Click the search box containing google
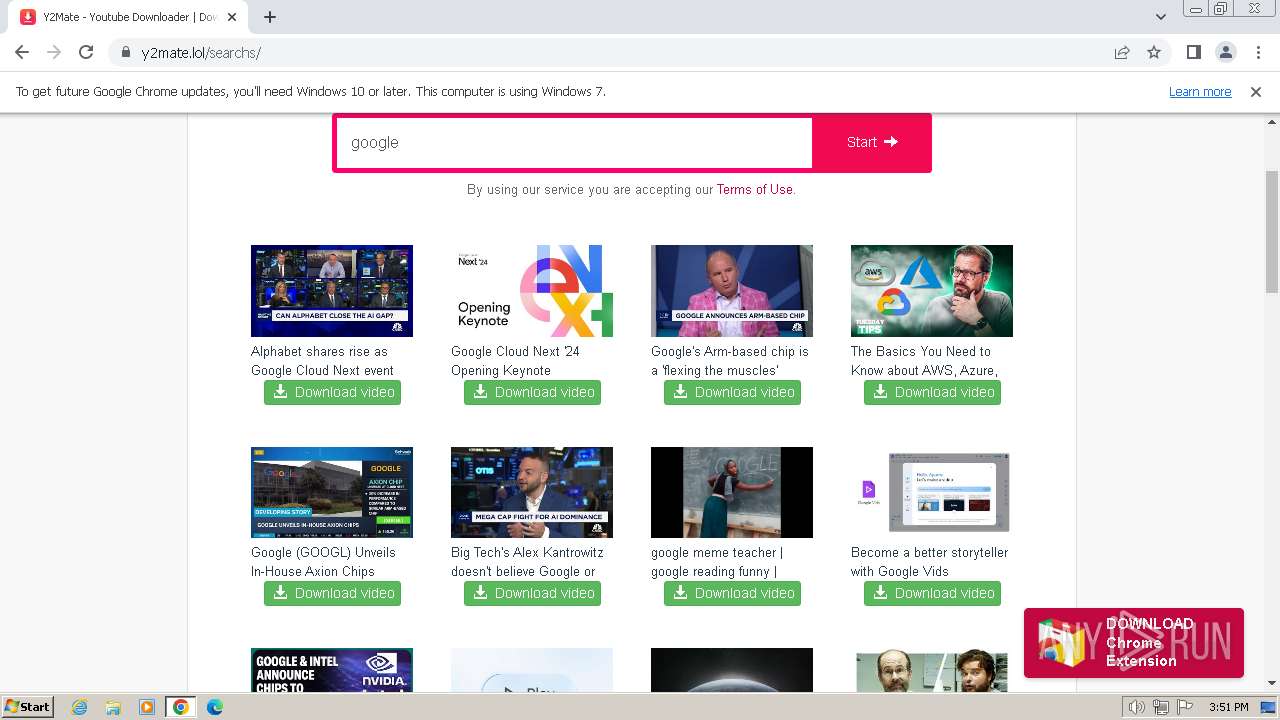 574,142
